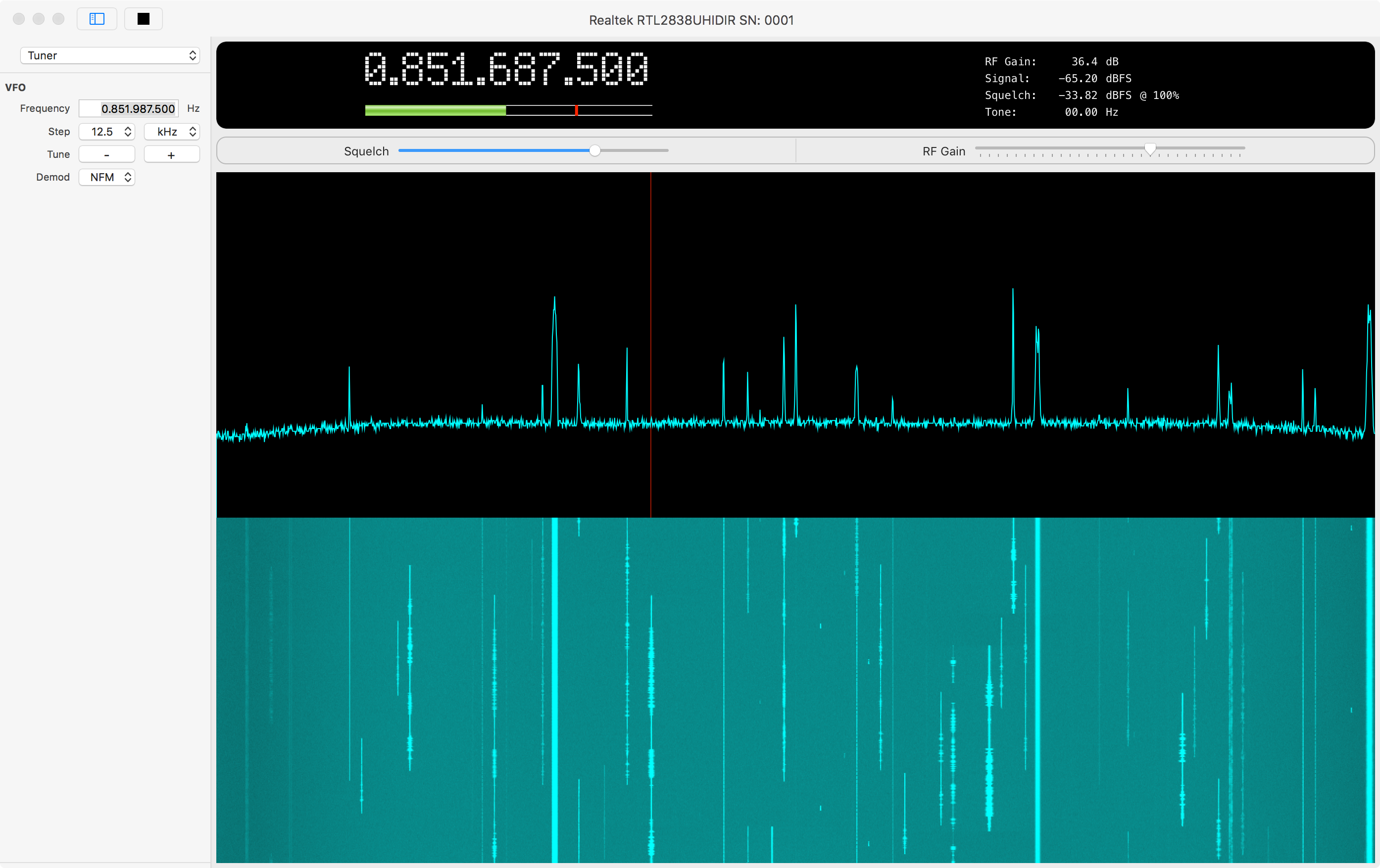
Task: Open the Demod NFM dropdown
Action: coord(106,178)
